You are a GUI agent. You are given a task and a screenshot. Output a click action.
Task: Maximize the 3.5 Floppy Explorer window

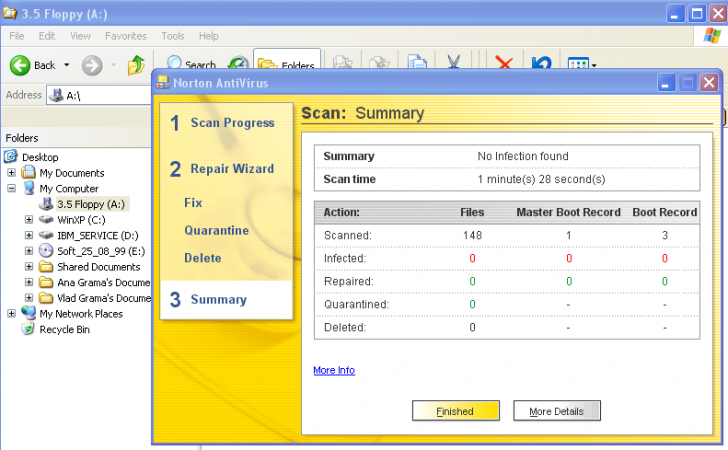[697, 13]
